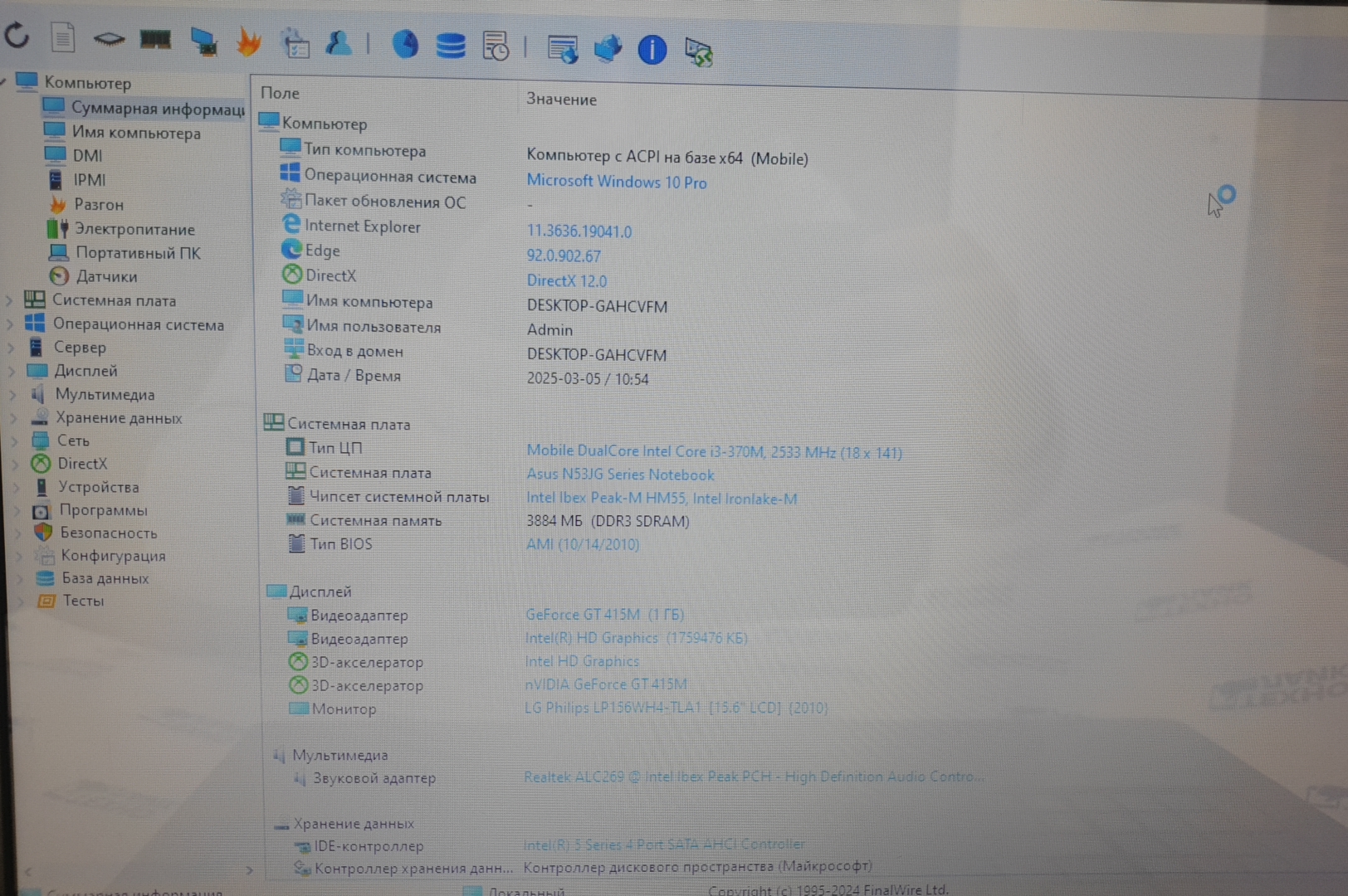1348x896 pixels.
Task: Open the DirectX 12.0 link
Action: [x=567, y=281]
